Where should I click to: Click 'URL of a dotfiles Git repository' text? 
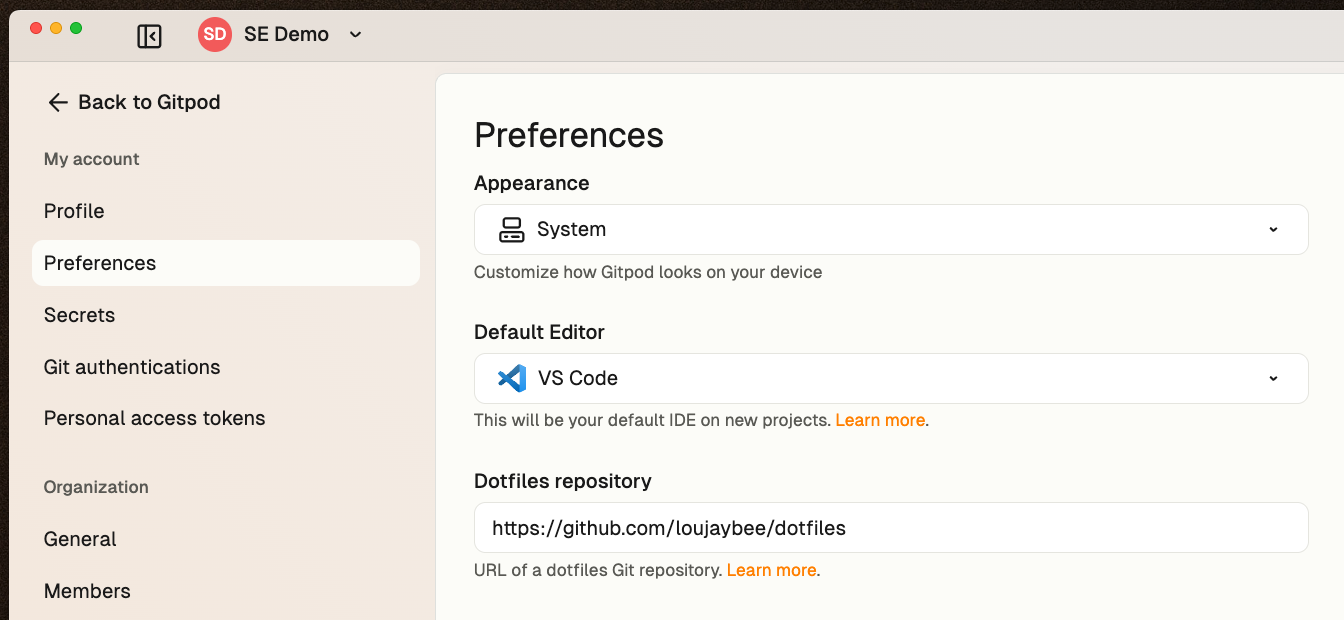click(x=598, y=570)
